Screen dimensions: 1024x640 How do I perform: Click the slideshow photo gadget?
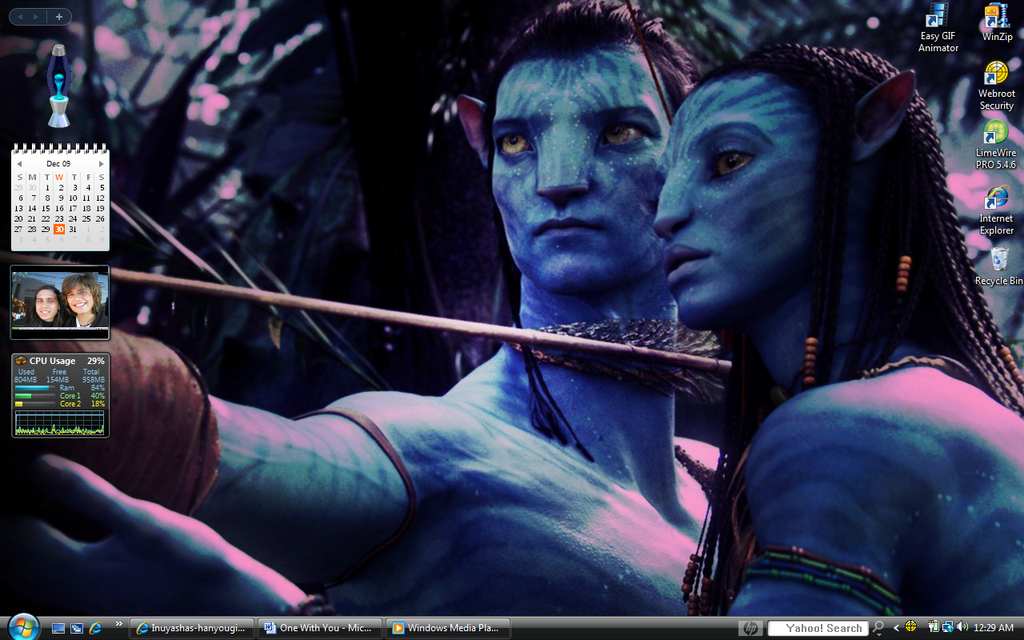(59, 302)
